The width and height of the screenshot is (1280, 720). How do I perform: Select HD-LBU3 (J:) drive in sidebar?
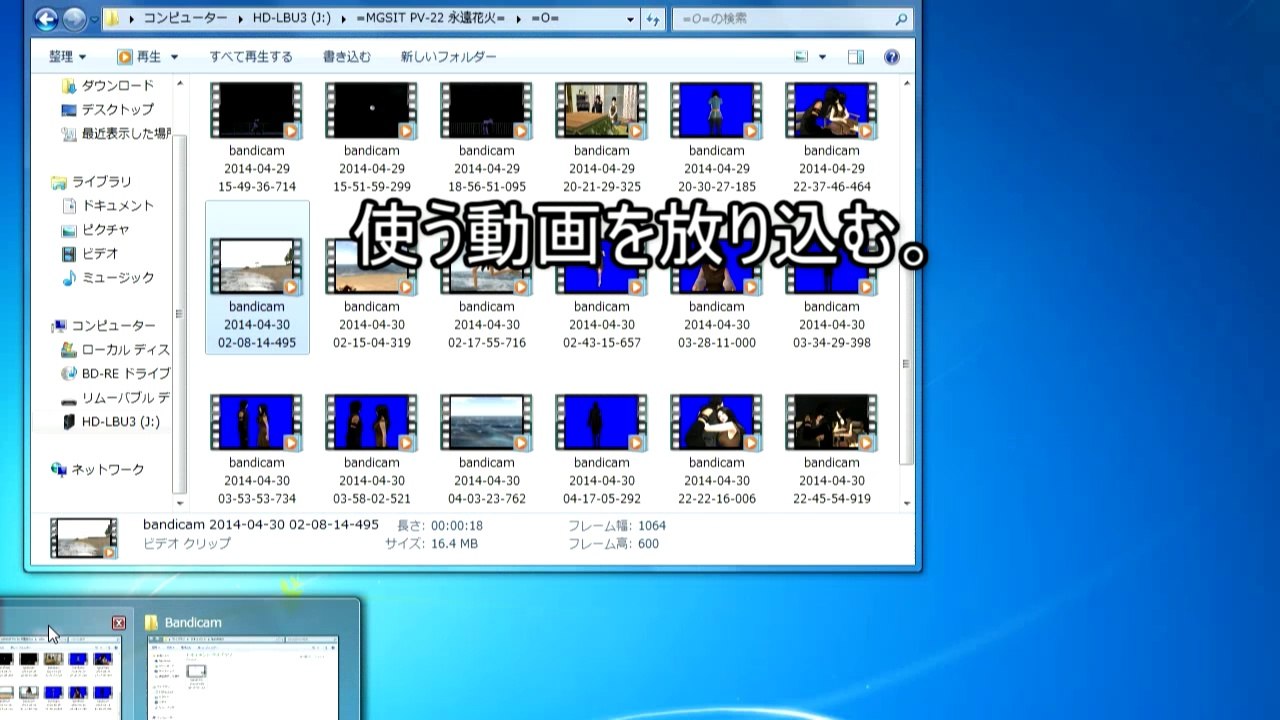pos(111,422)
